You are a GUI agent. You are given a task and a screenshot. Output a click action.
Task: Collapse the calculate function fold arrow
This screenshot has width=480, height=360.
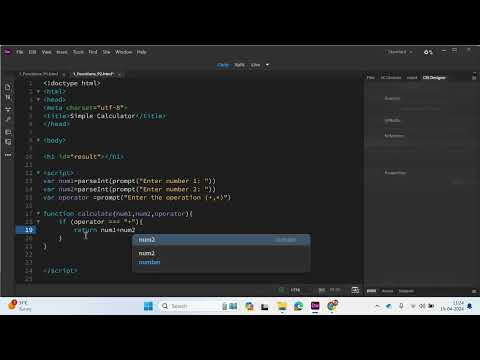38,213
